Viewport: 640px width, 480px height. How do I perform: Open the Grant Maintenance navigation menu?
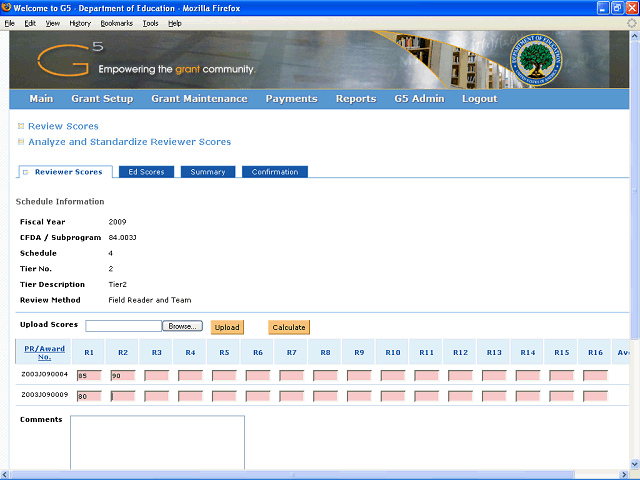tap(199, 99)
